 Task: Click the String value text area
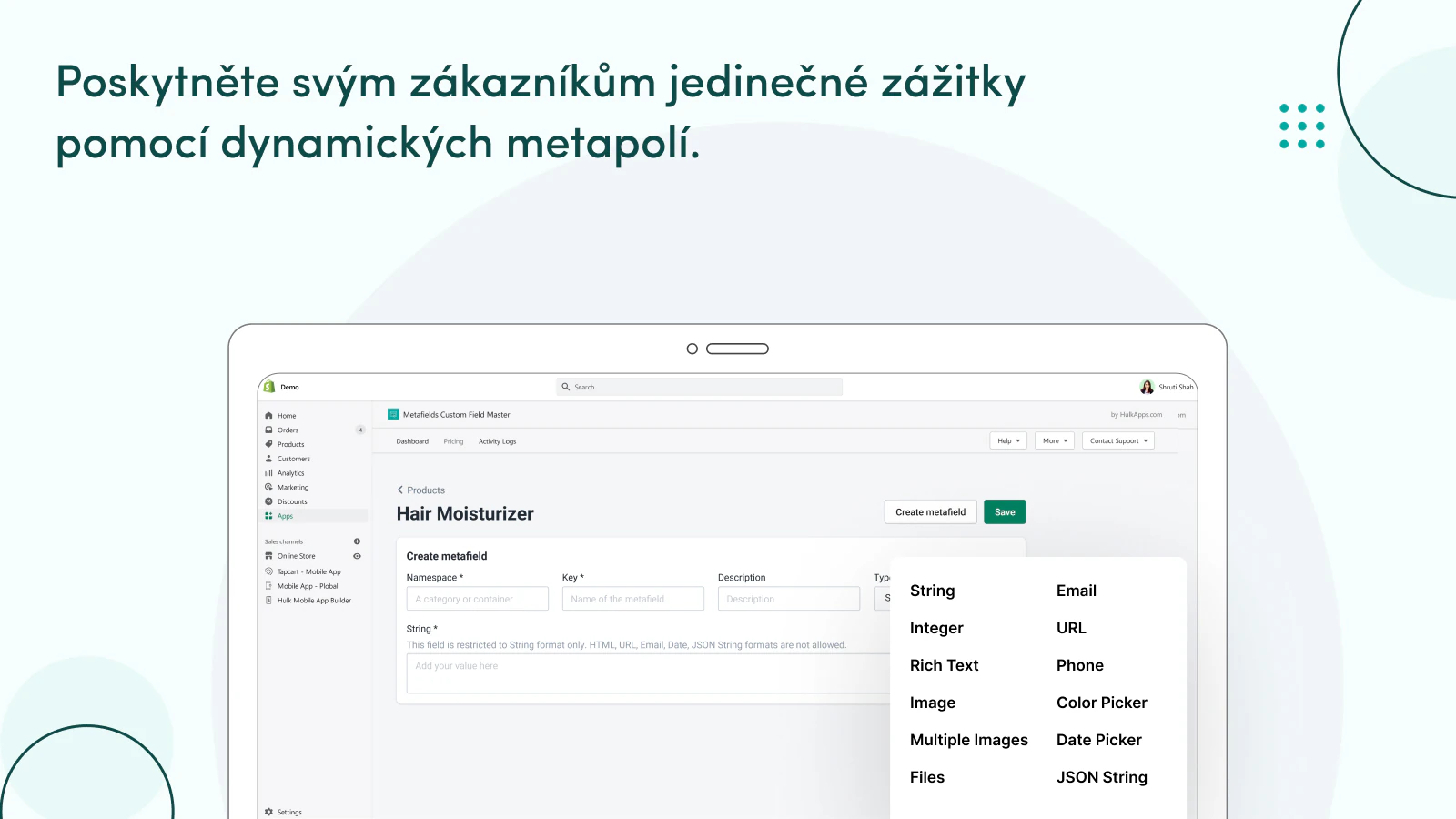[648, 673]
